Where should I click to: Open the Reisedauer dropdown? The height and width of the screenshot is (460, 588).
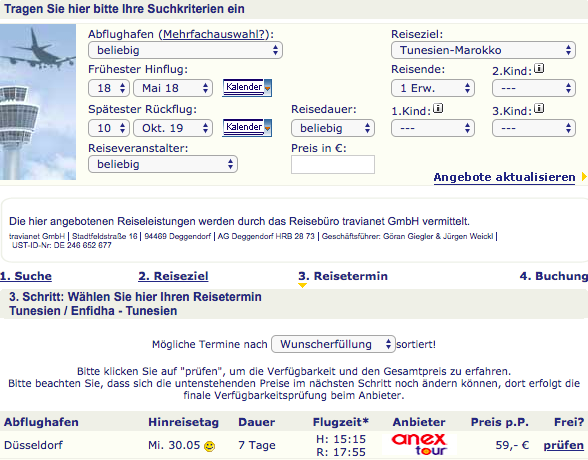[333, 128]
